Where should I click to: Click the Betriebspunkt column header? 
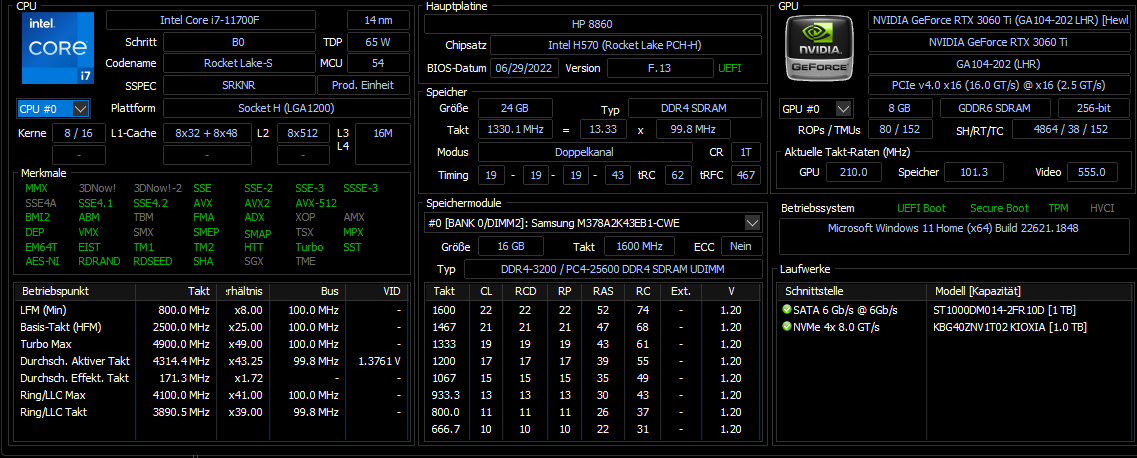coord(75,291)
